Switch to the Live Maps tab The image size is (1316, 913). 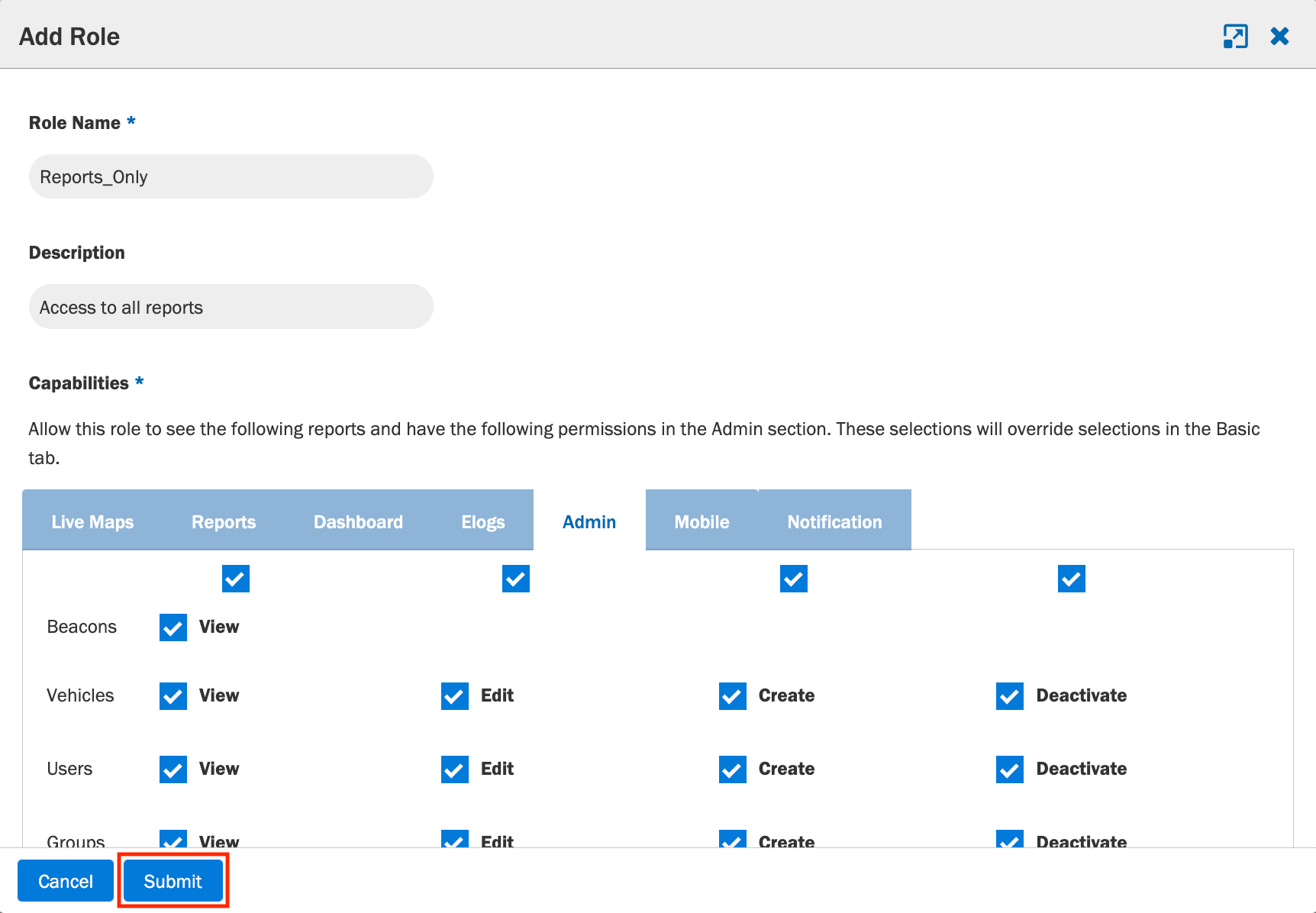(x=92, y=521)
